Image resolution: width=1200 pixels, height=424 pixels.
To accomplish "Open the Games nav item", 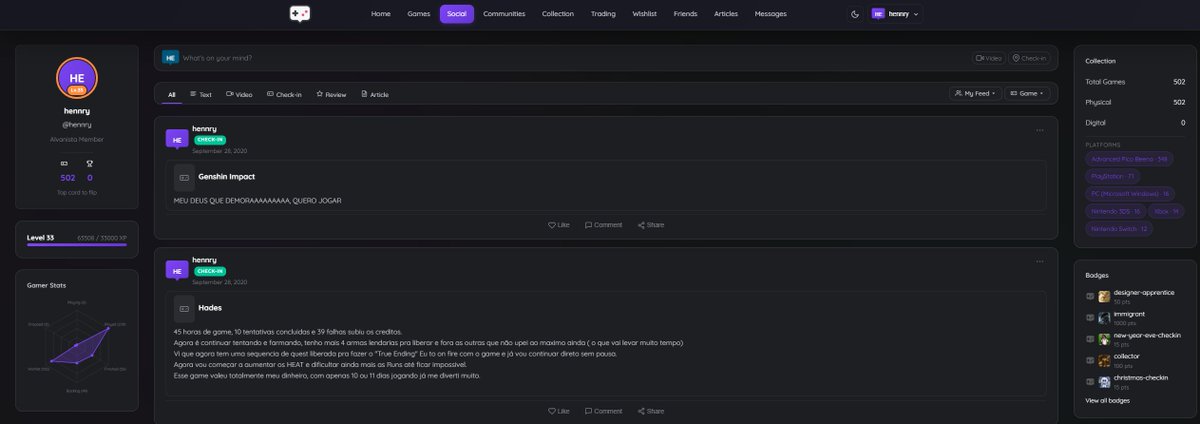I will pos(419,14).
